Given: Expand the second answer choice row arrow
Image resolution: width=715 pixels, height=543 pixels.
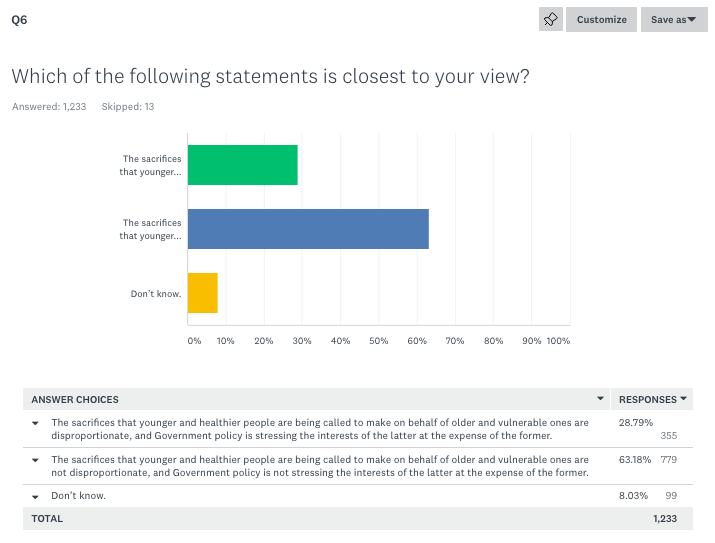Looking at the screenshot, I should pyautogui.click(x=35, y=459).
